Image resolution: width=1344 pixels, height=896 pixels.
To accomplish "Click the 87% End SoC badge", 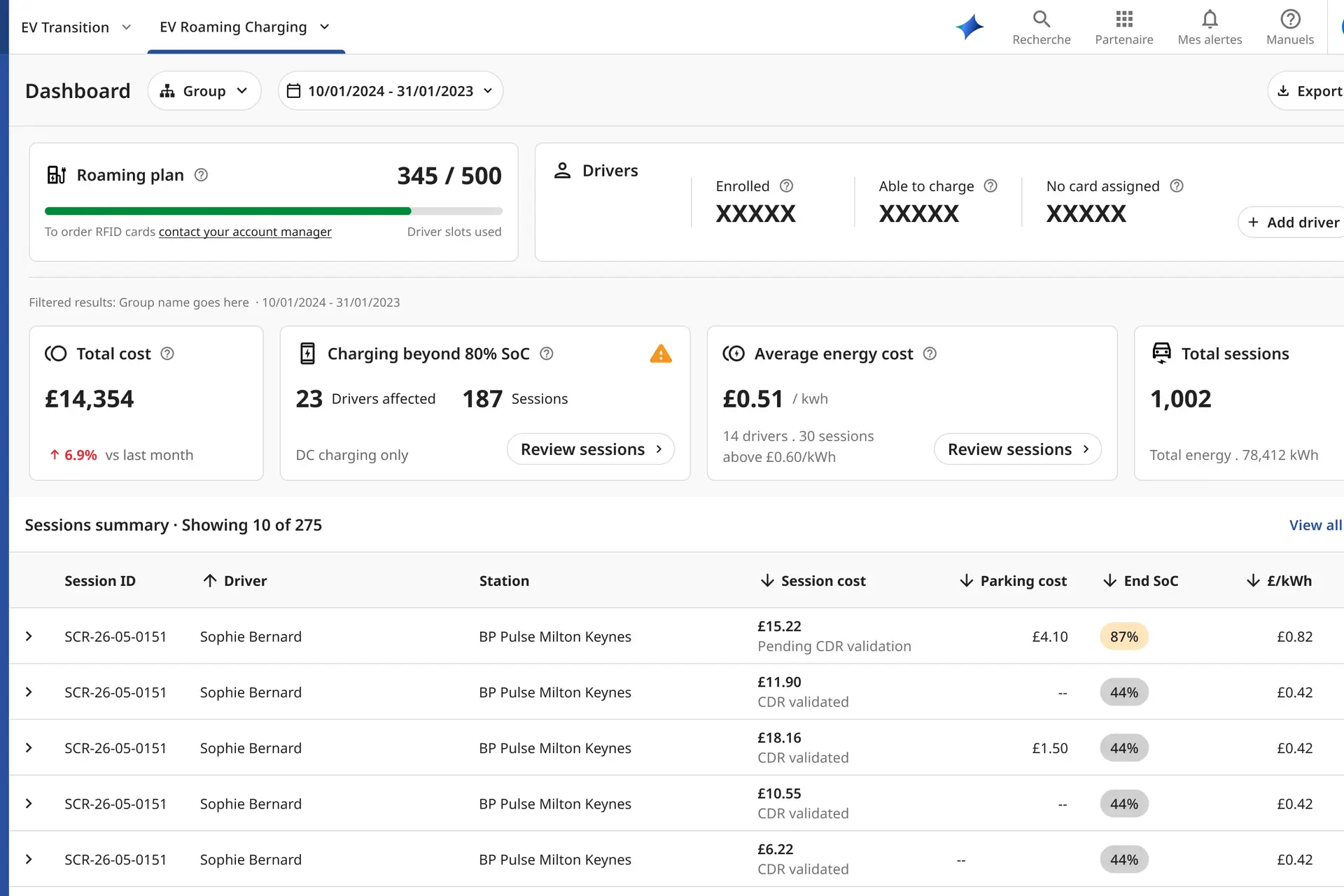I will point(1124,636).
